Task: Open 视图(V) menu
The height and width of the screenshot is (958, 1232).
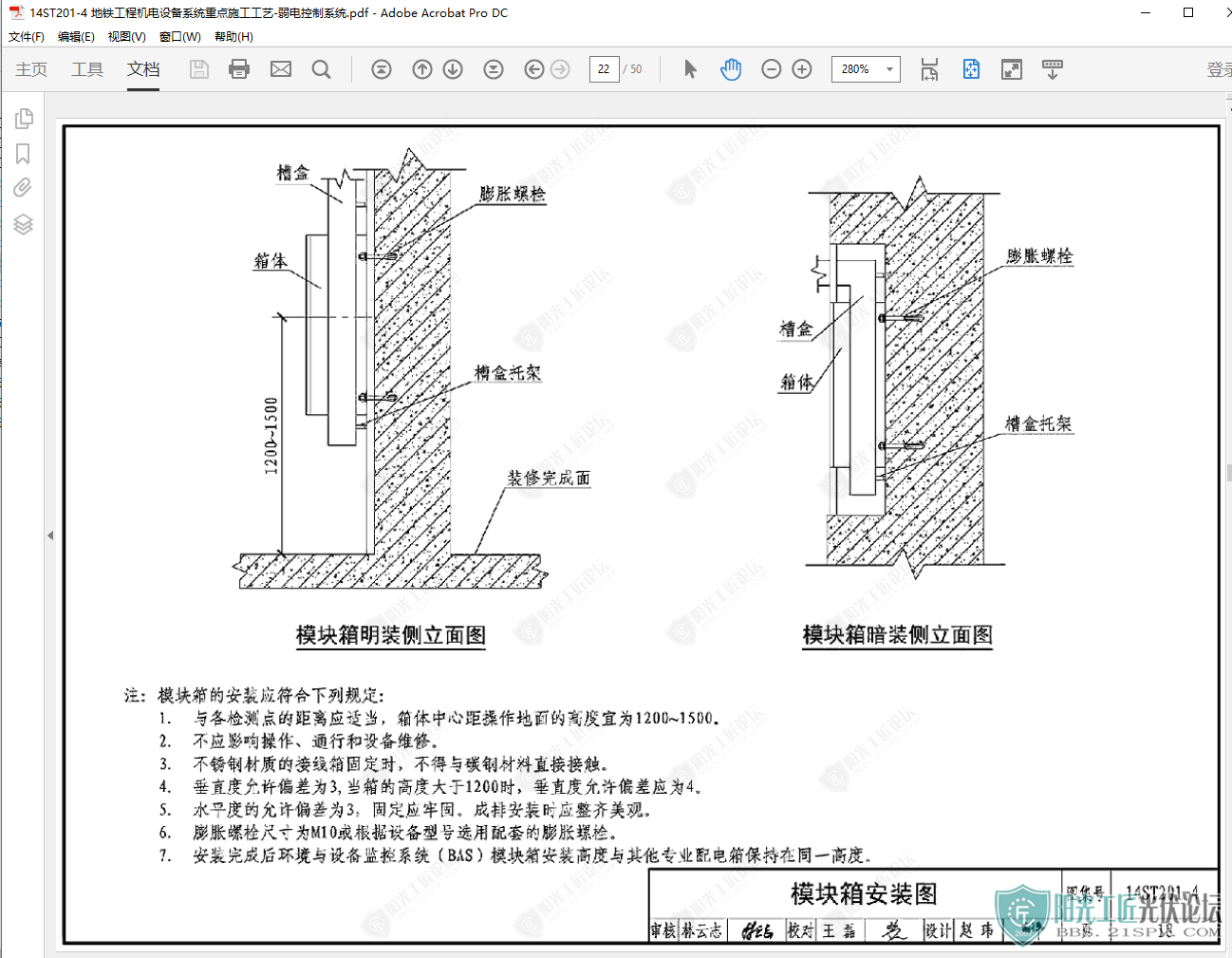Action: coord(126,37)
